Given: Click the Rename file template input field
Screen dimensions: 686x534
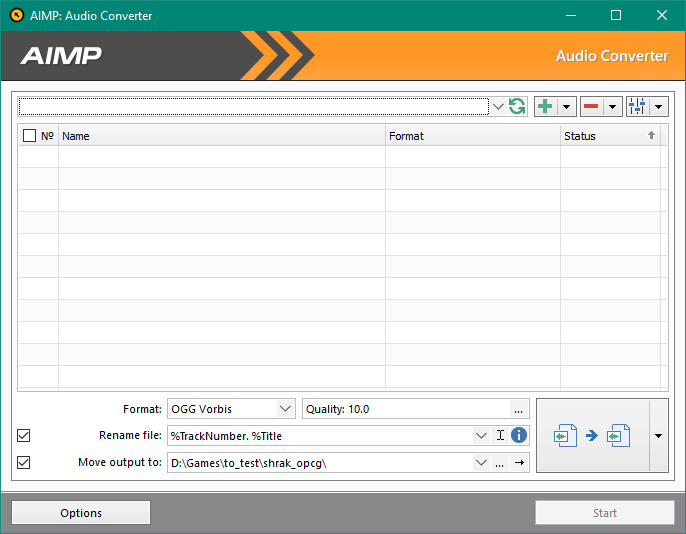Looking at the screenshot, I should [x=320, y=435].
